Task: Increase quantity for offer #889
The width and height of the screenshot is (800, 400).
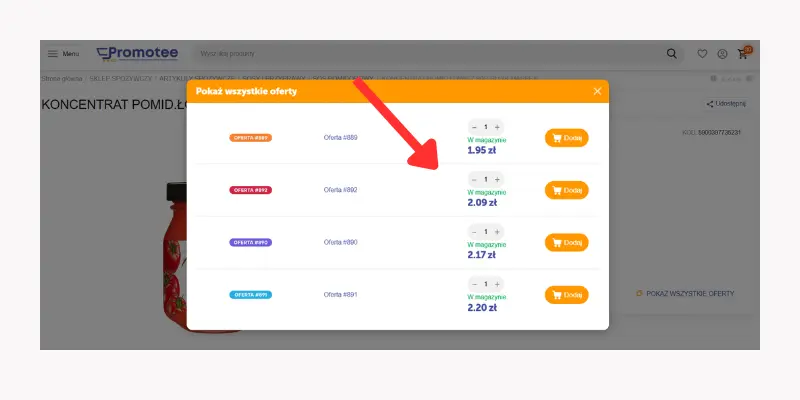Action: tap(497, 127)
